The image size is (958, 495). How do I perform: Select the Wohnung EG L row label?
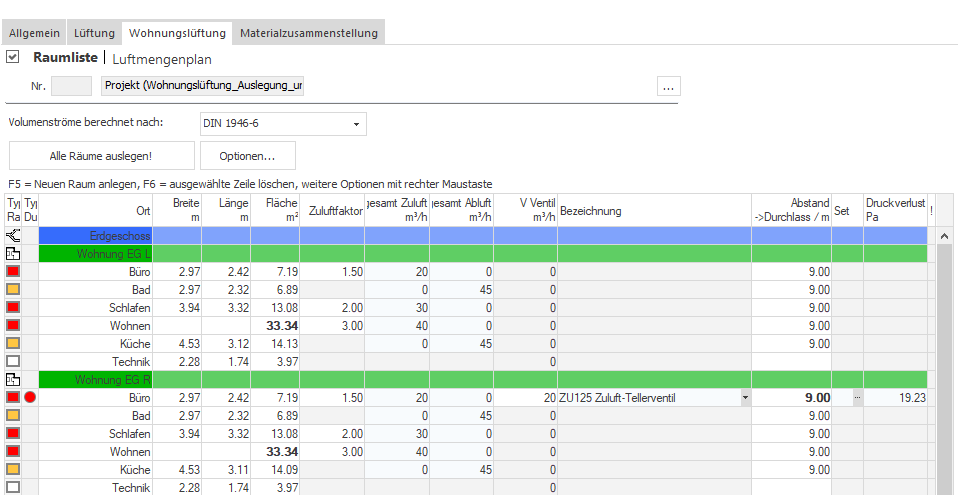click(95, 254)
